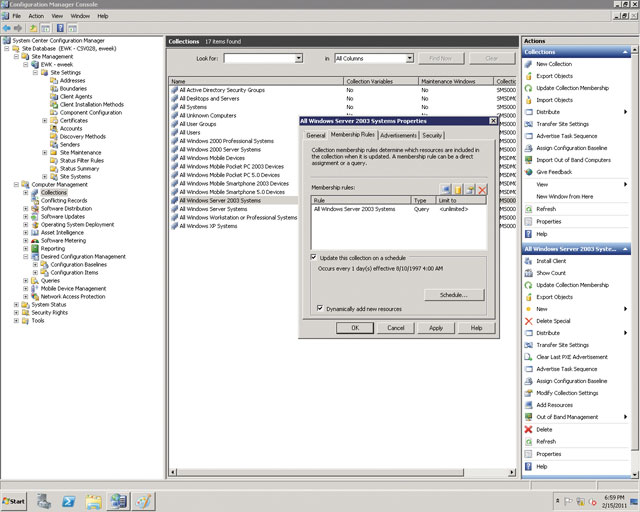Click the Reporting node icon in the tree
The height and width of the screenshot is (512, 640).
[35, 248]
